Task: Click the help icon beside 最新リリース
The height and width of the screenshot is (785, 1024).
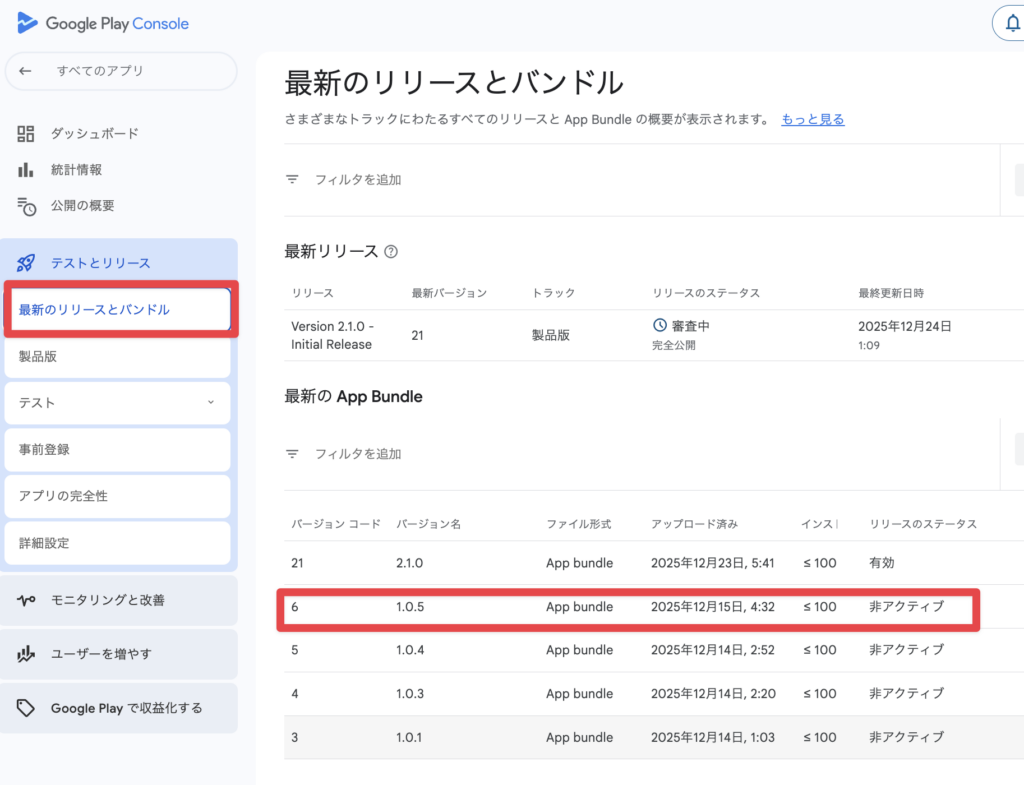Action: point(391,252)
